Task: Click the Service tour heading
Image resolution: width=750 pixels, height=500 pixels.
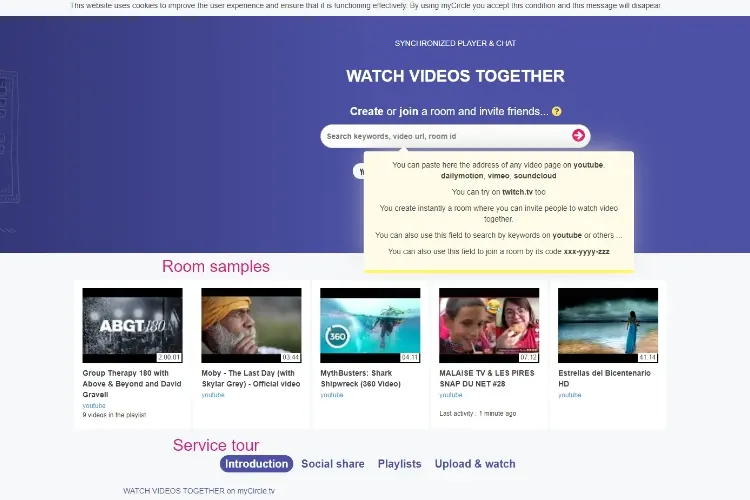Action: pos(216,445)
